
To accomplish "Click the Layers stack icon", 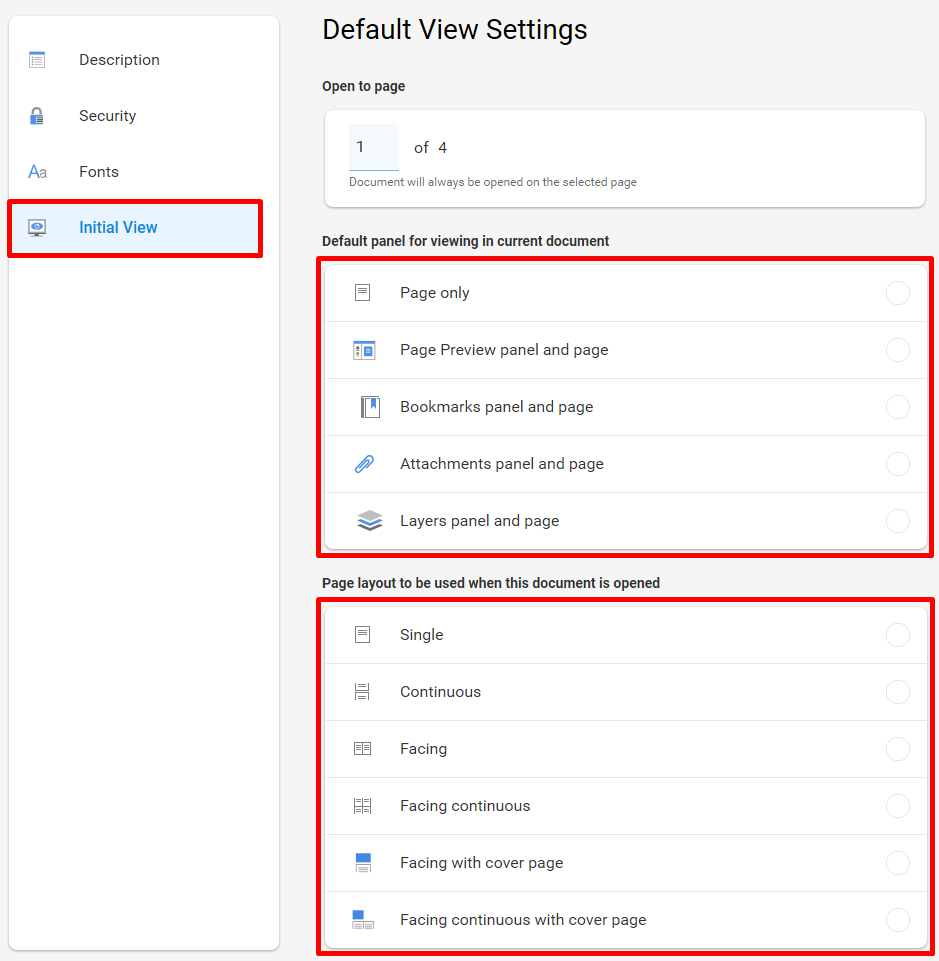I will tap(370, 521).
